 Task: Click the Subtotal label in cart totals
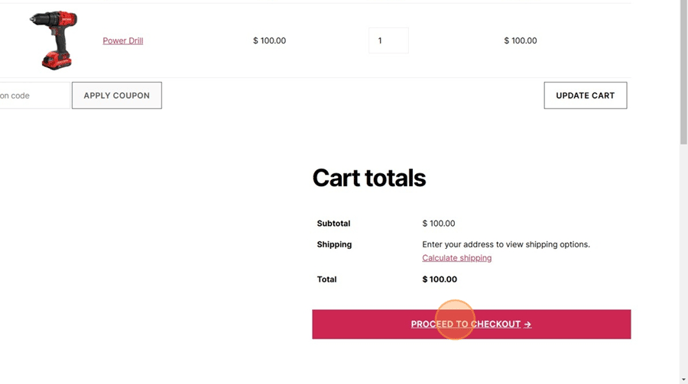[333, 223]
